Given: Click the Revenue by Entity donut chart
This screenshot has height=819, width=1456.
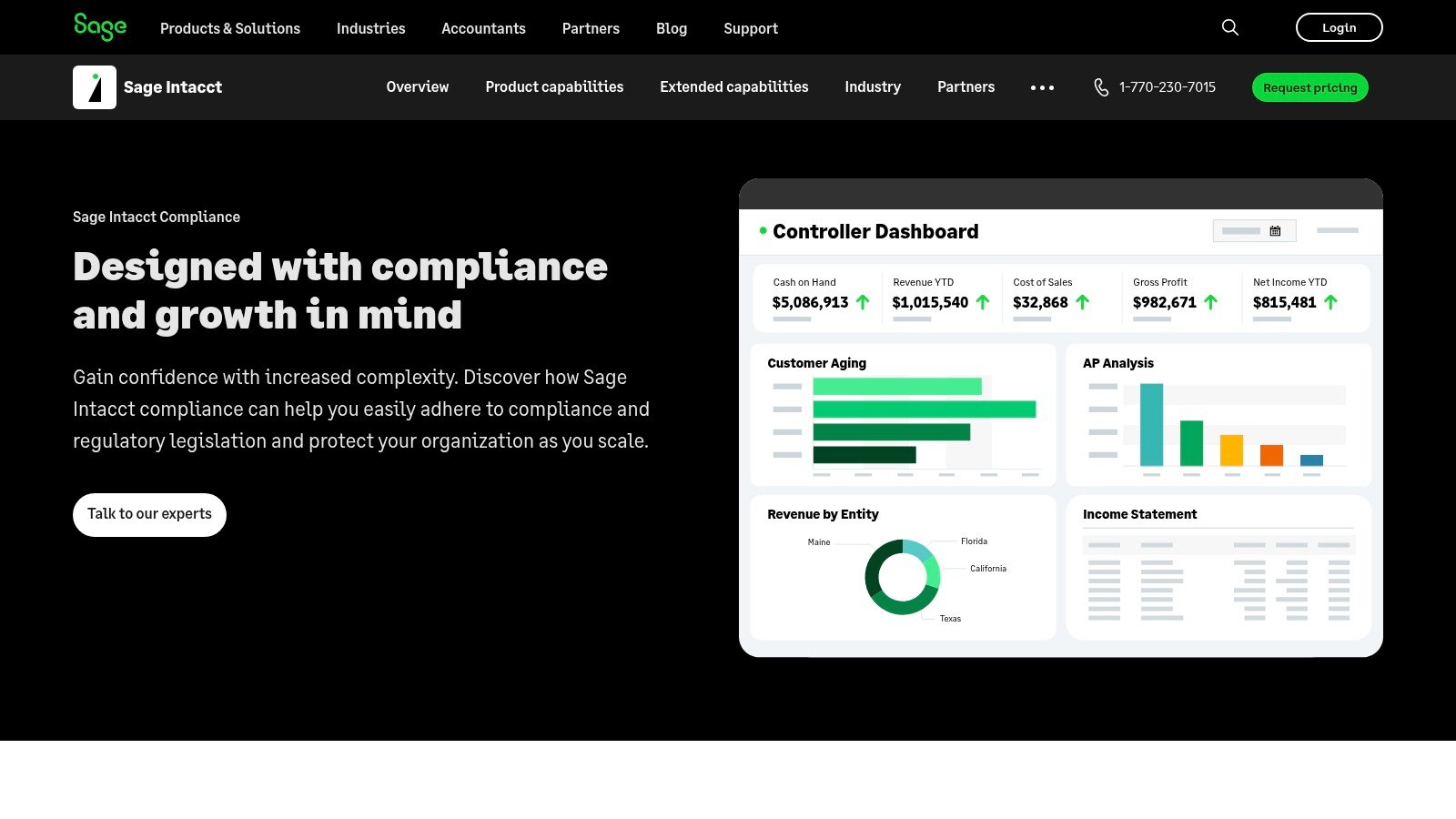Looking at the screenshot, I should point(902,577).
